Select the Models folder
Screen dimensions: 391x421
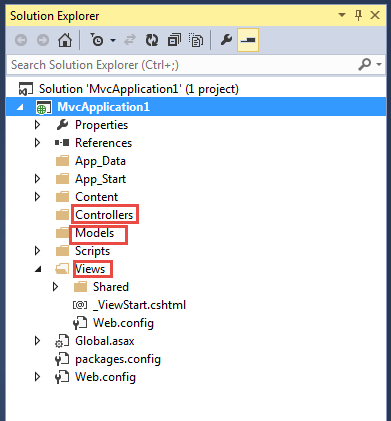click(95, 233)
